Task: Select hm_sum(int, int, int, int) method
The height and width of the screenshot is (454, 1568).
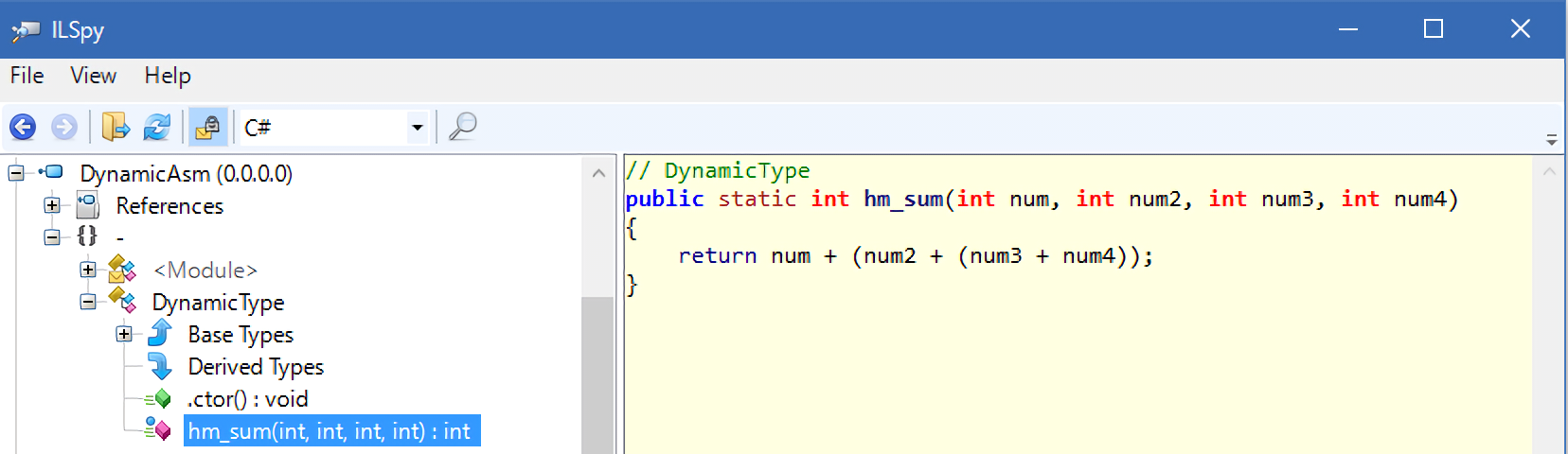Action: pyautogui.click(x=330, y=431)
